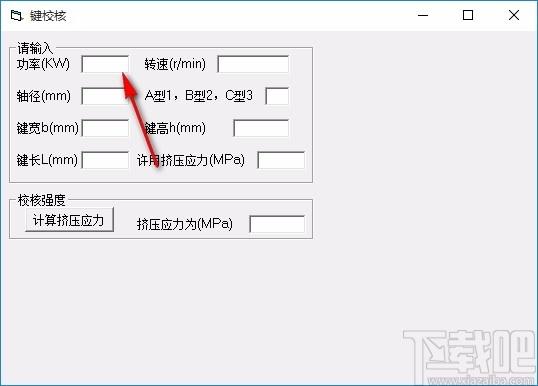Image resolution: width=538 pixels, height=386 pixels.
Task: Click the 键宽b(mm) label
Action: [48, 128]
